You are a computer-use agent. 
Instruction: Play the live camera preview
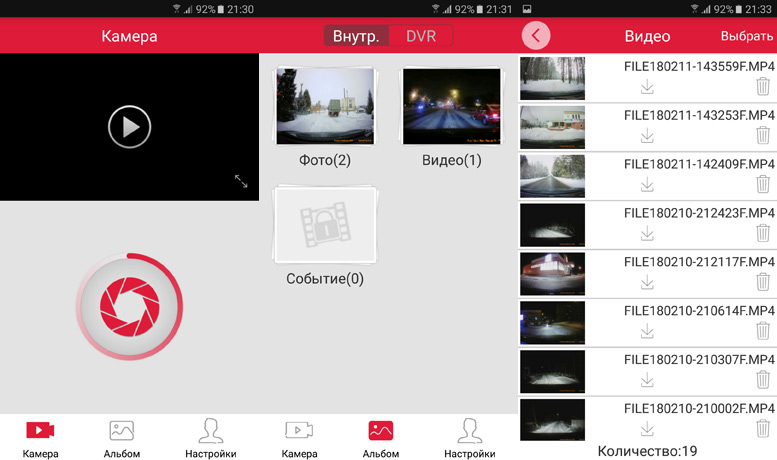(129, 127)
